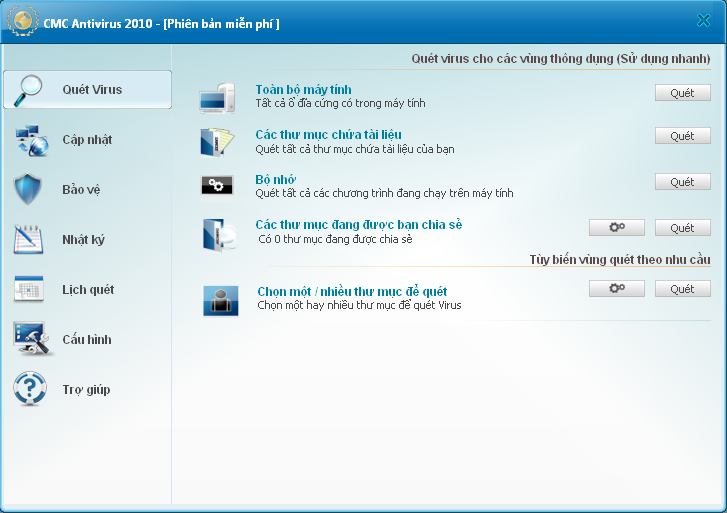Click the 'Quét tất cả các chương trình đang chạy' text
This screenshot has height=513, width=727.
pyautogui.click(x=384, y=193)
